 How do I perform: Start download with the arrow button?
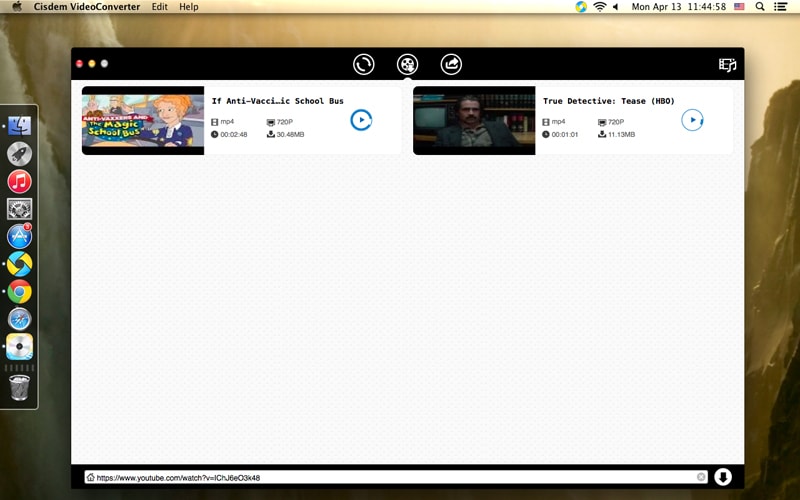[723, 477]
